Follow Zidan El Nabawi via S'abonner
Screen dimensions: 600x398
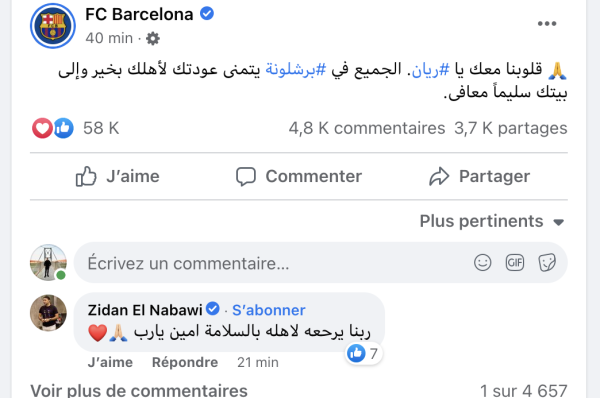[269, 310]
